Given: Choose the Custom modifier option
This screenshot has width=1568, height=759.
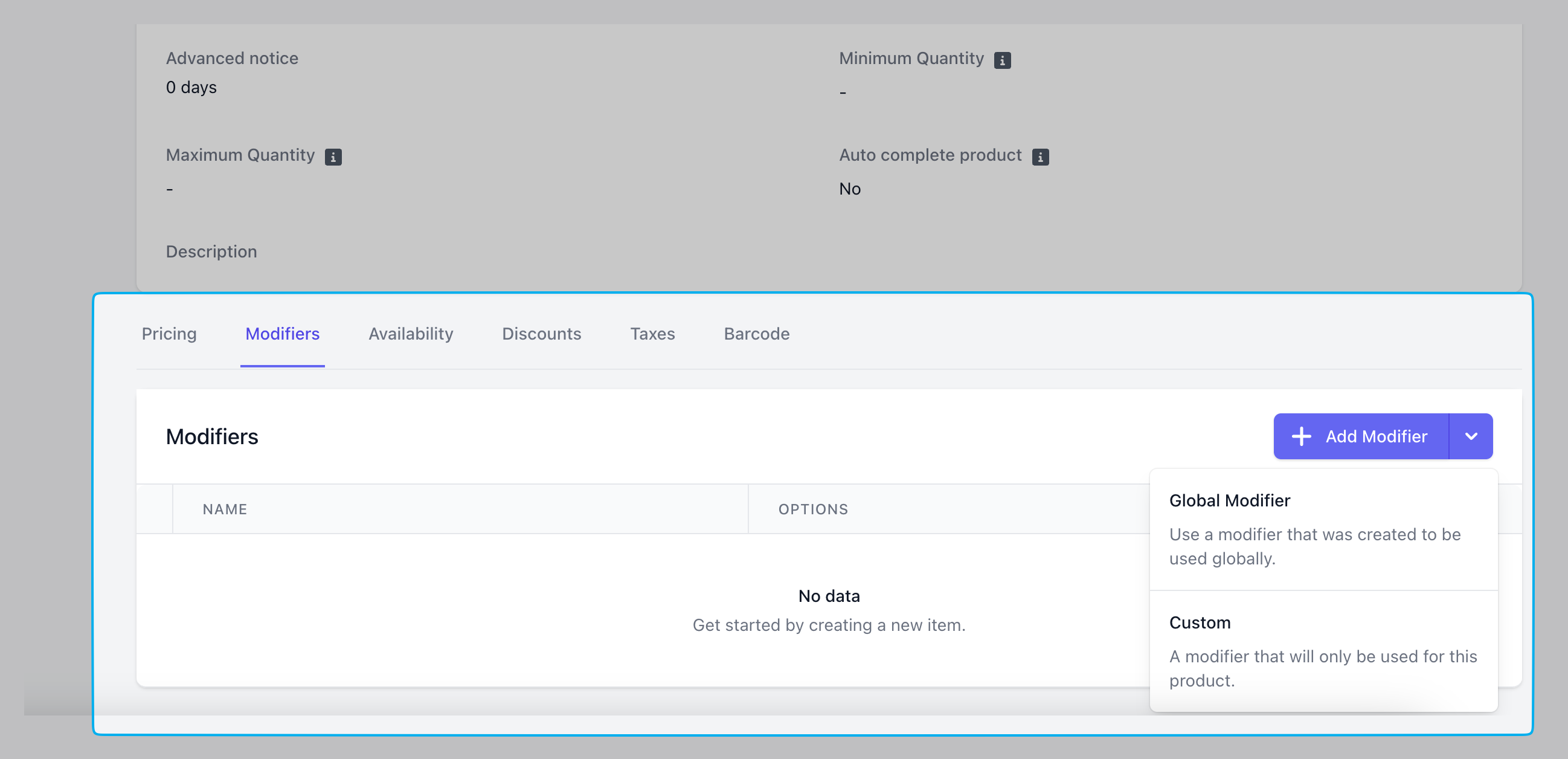Looking at the screenshot, I should [x=1199, y=622].
